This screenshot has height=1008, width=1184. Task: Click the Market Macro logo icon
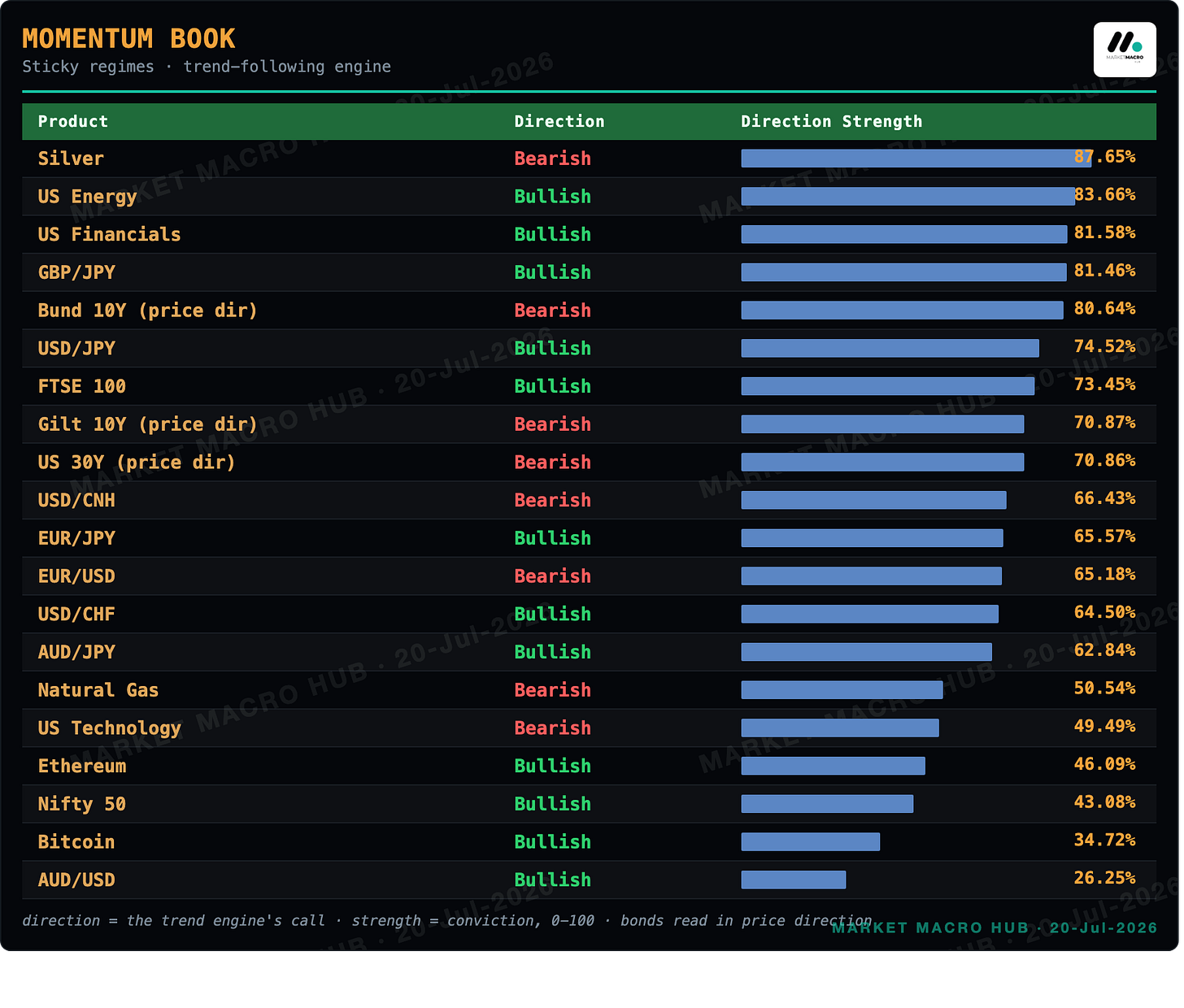click(x=1125, y=50)
